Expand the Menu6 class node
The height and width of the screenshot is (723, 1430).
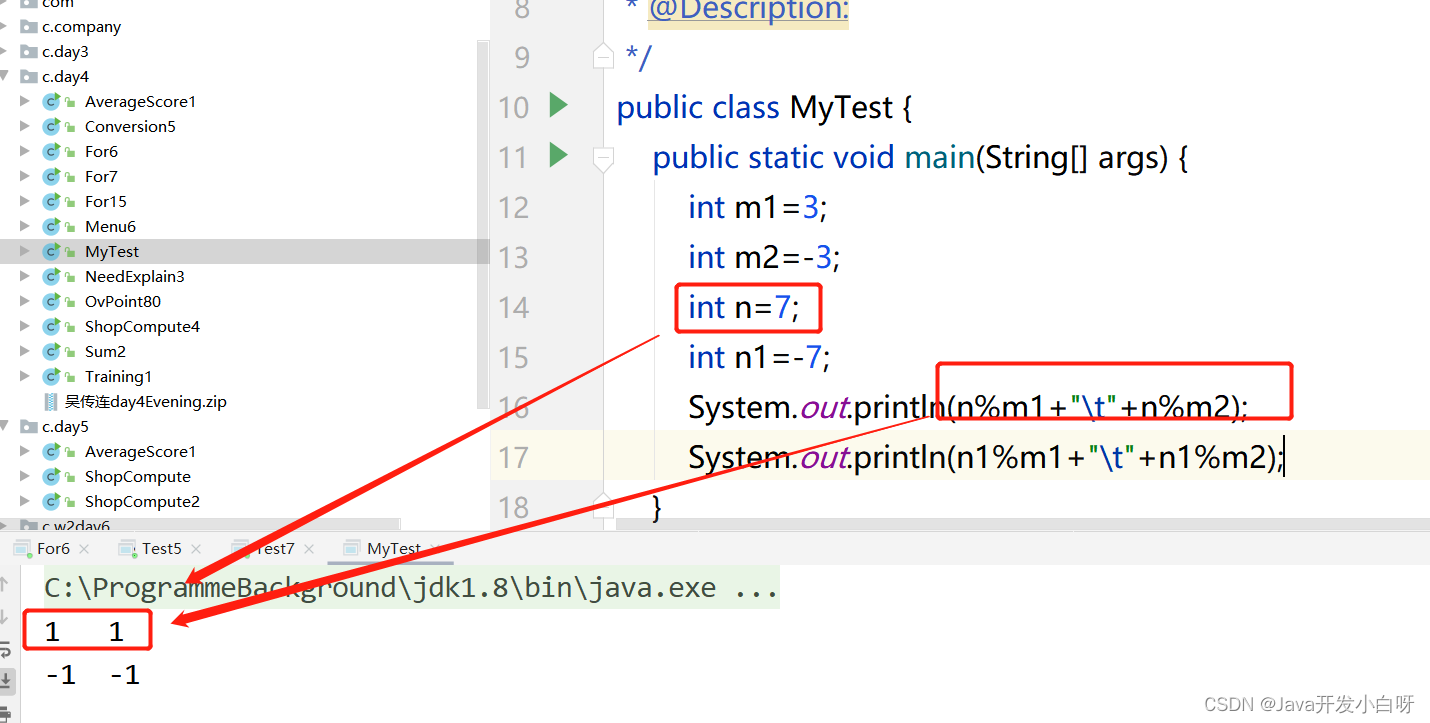25,227
